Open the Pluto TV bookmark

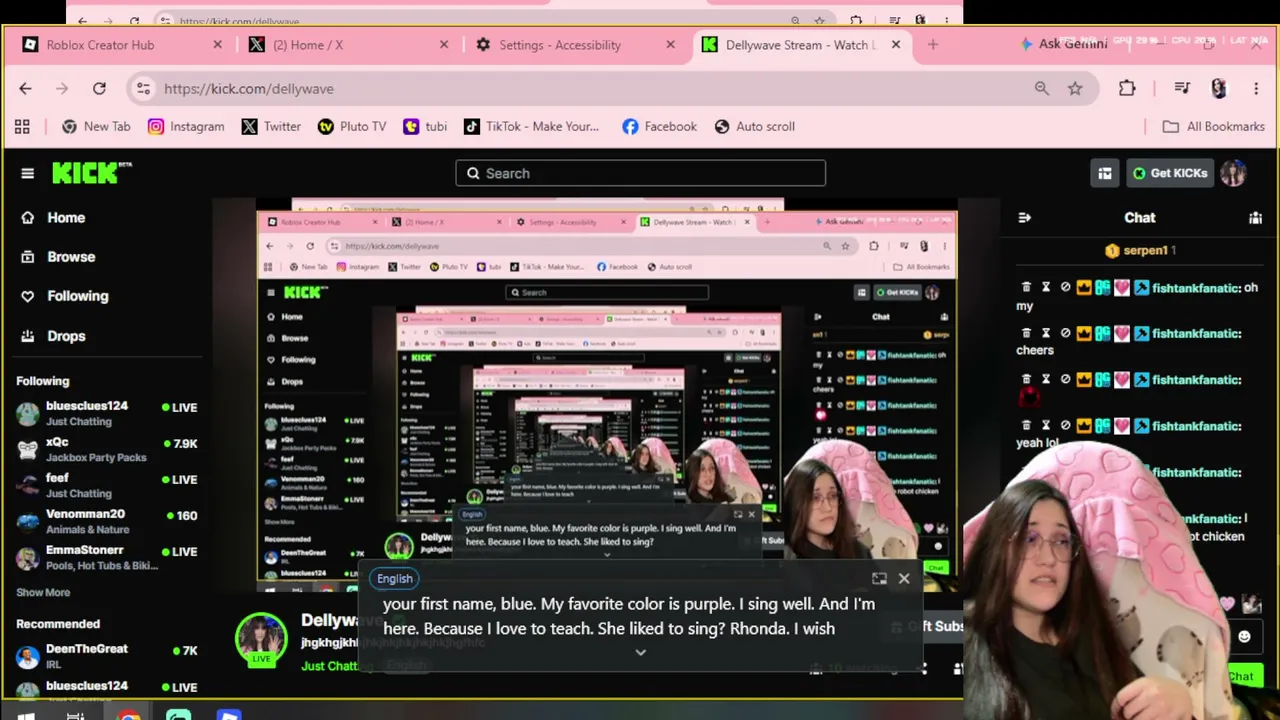coord(352,126)
